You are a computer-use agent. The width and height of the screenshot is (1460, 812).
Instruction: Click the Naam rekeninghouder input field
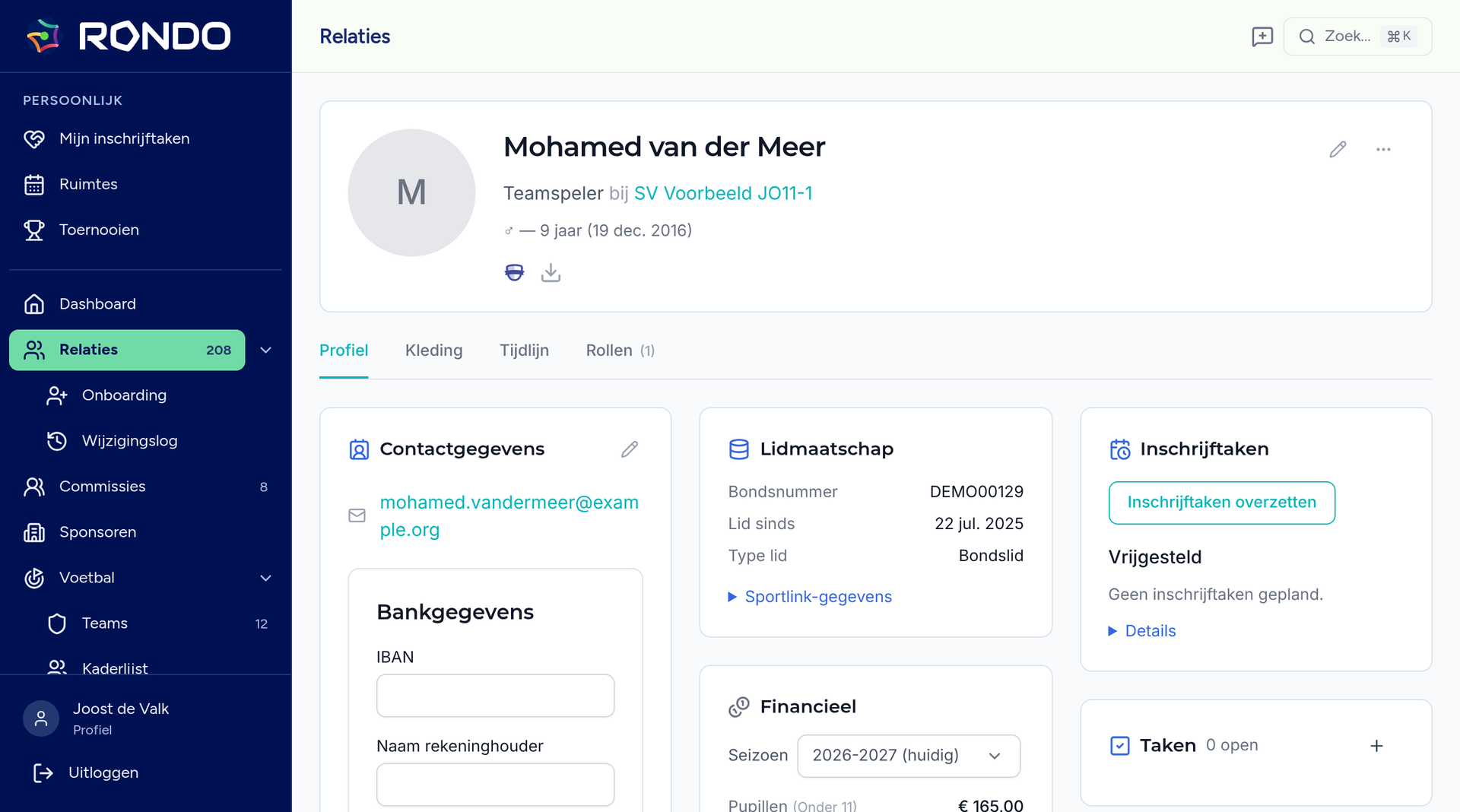coord(495,785)
